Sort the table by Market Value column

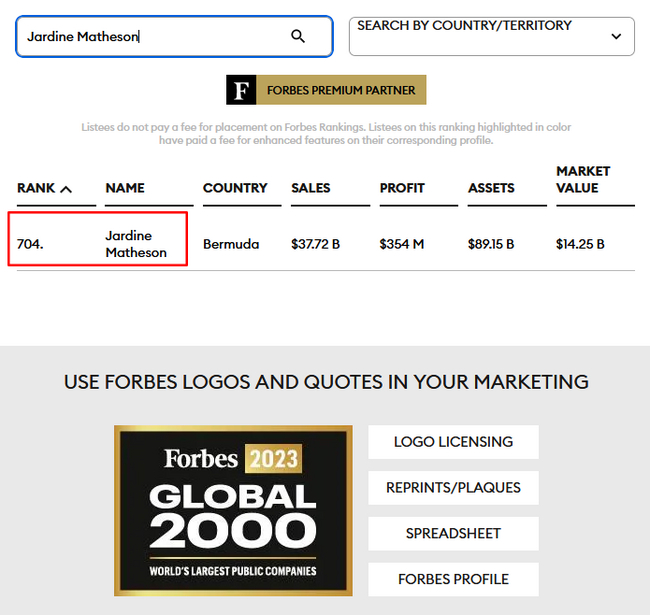click(583, 179)
